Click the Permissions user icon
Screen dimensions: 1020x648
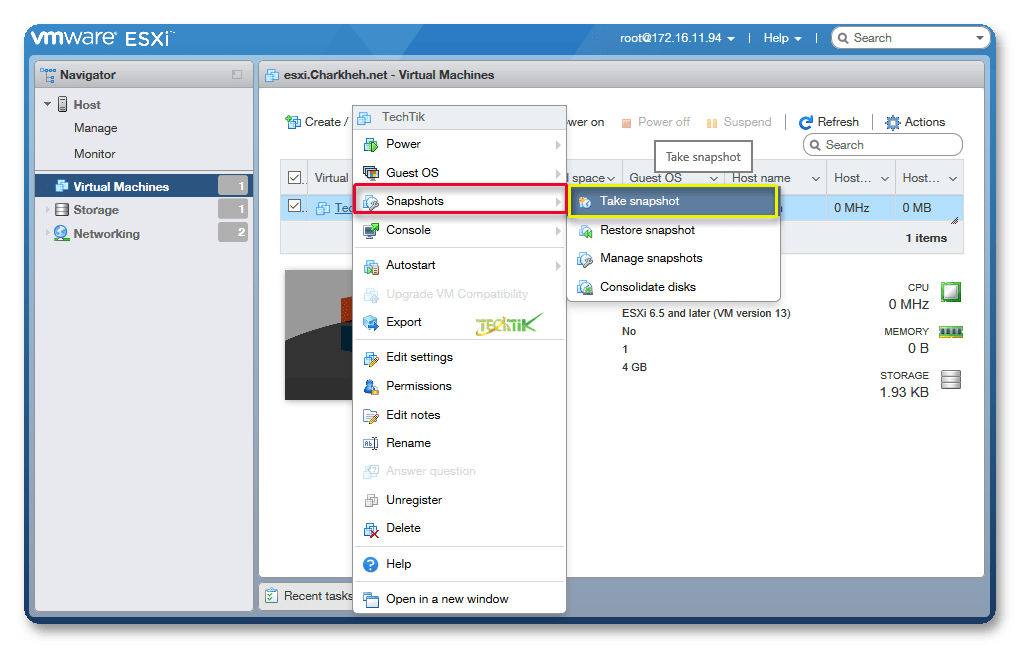click(x=371, y=386)
